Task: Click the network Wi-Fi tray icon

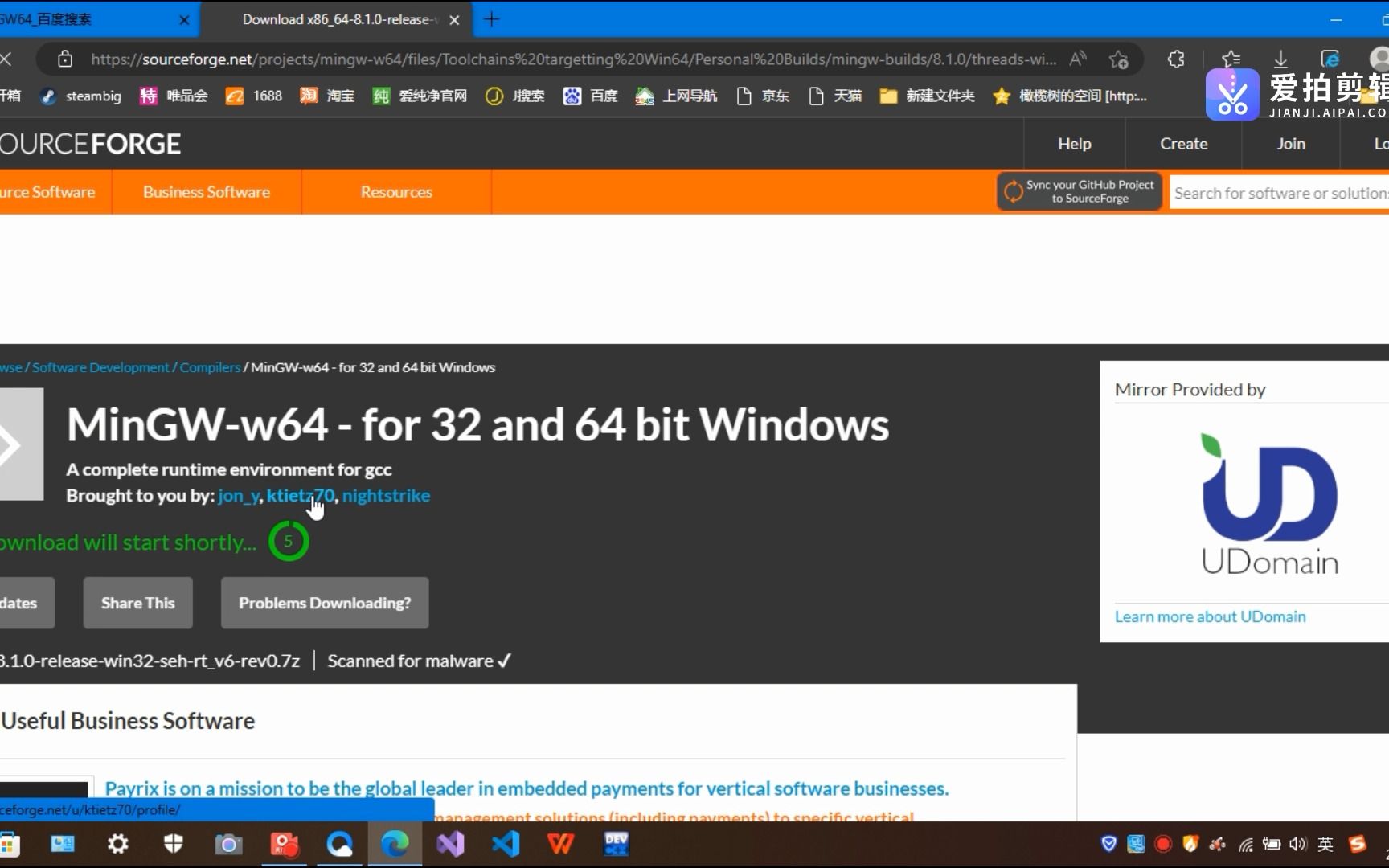Action: click(x=1245, y=844)
